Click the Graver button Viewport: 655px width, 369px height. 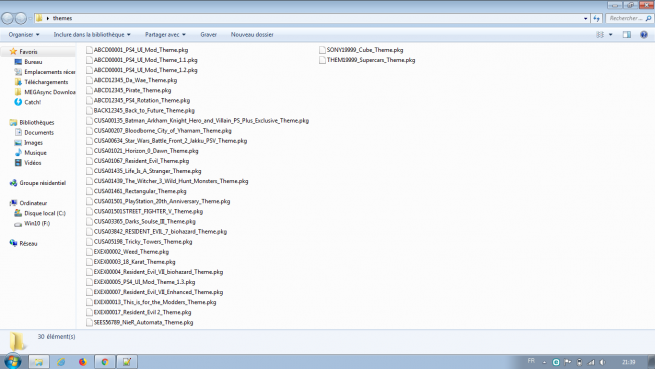[208, 35]
